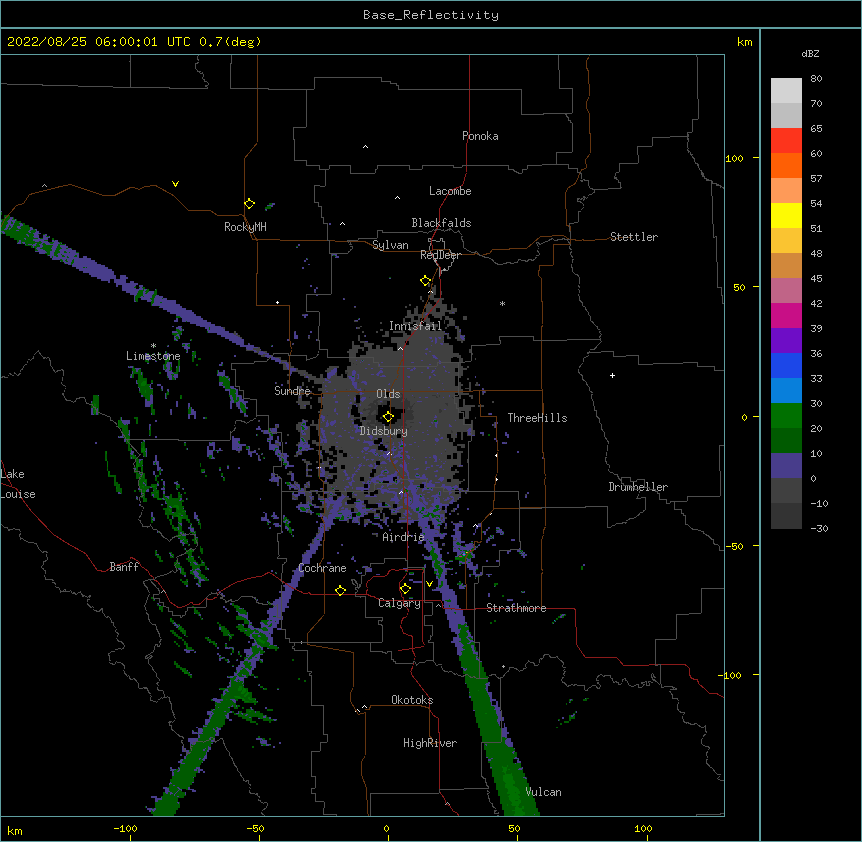Click the RockyMH label
The width and height of the screenshot is (862, 842).
coord(245,227)
